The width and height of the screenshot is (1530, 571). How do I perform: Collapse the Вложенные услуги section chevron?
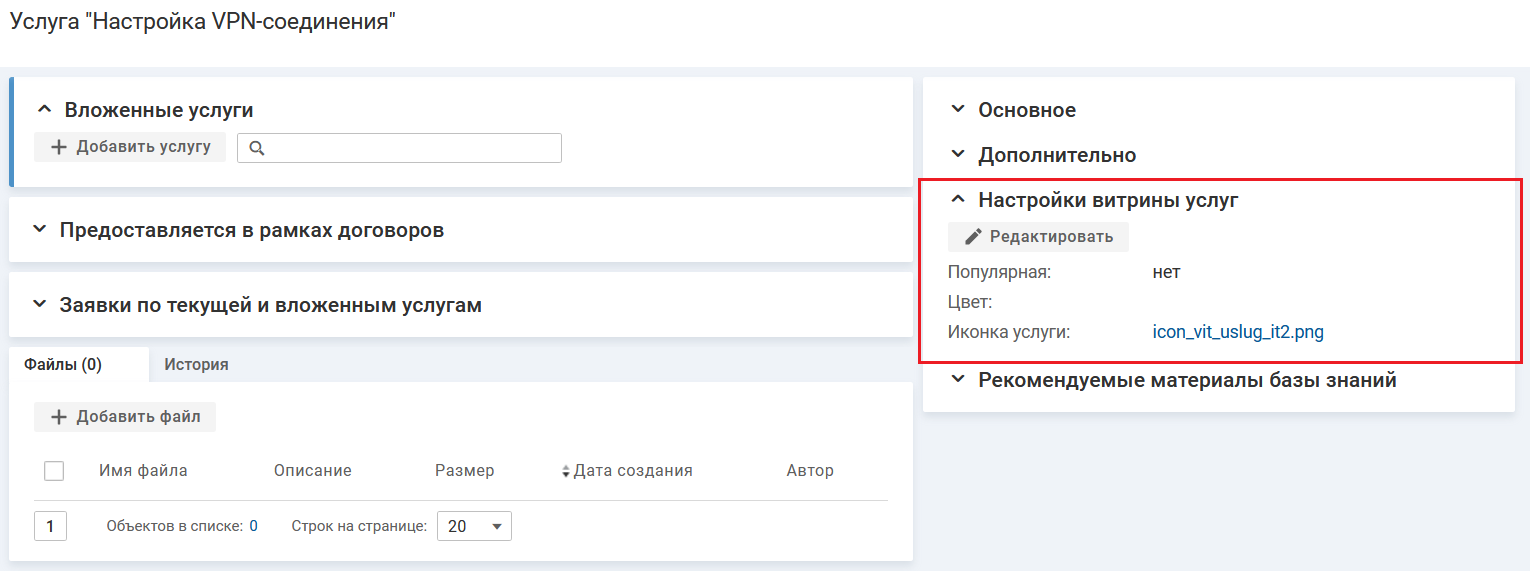coord(43,110)
